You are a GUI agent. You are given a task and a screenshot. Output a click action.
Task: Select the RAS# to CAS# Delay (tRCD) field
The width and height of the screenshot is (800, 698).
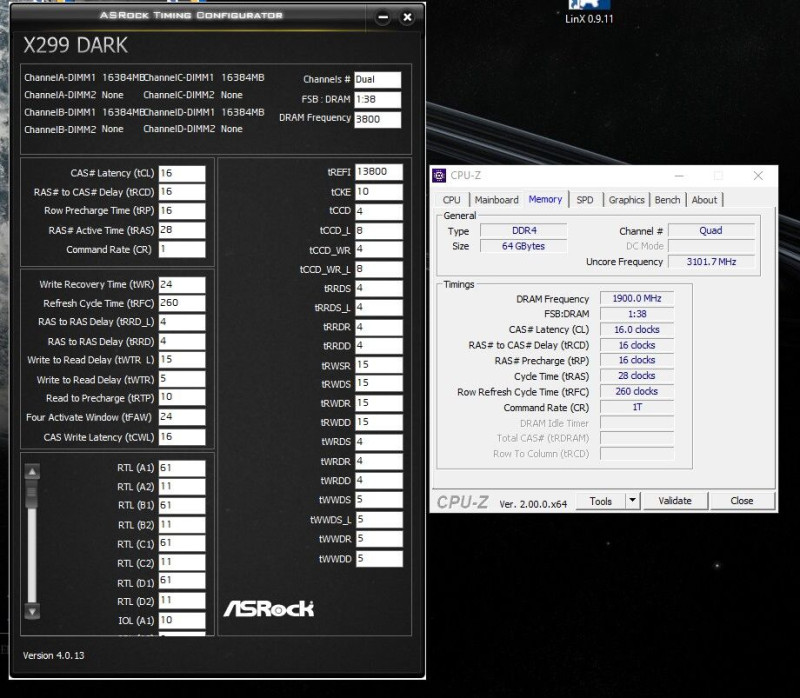point(182,192)
